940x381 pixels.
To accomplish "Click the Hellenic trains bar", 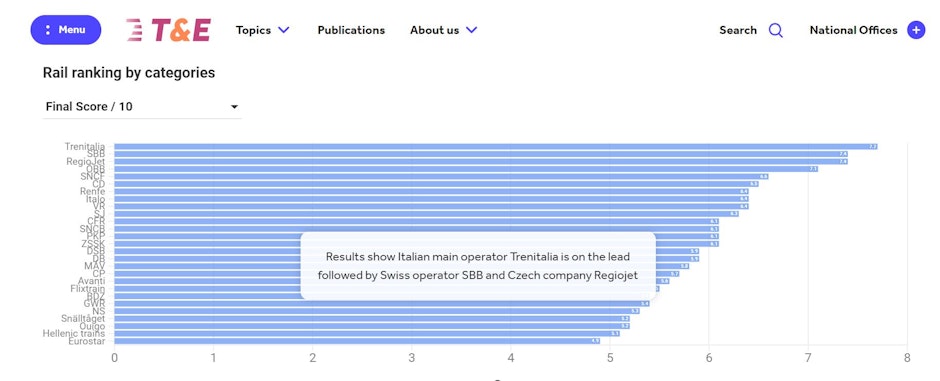I will [367, 334].
